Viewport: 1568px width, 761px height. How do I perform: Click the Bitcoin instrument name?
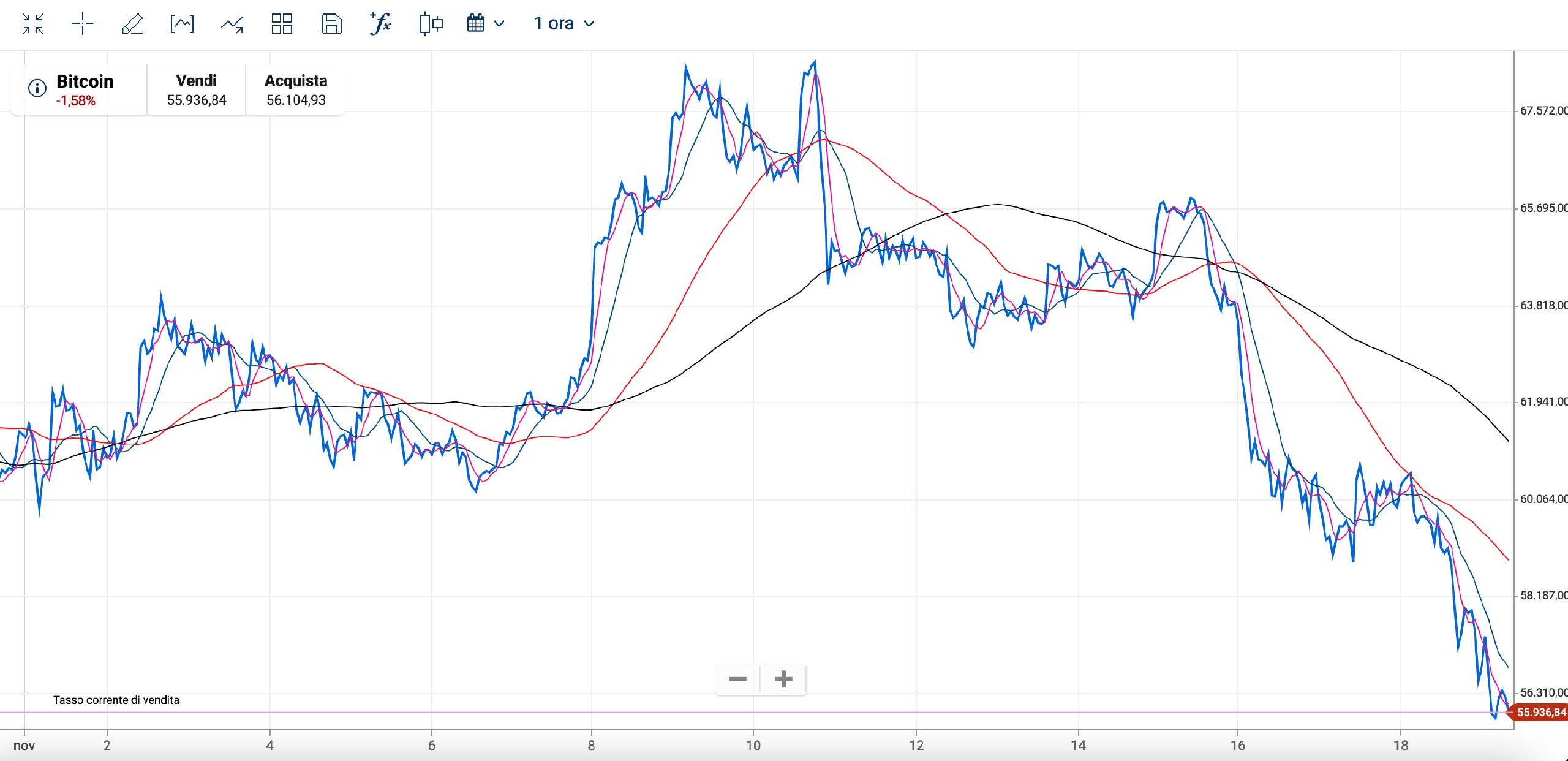[85, 81]
